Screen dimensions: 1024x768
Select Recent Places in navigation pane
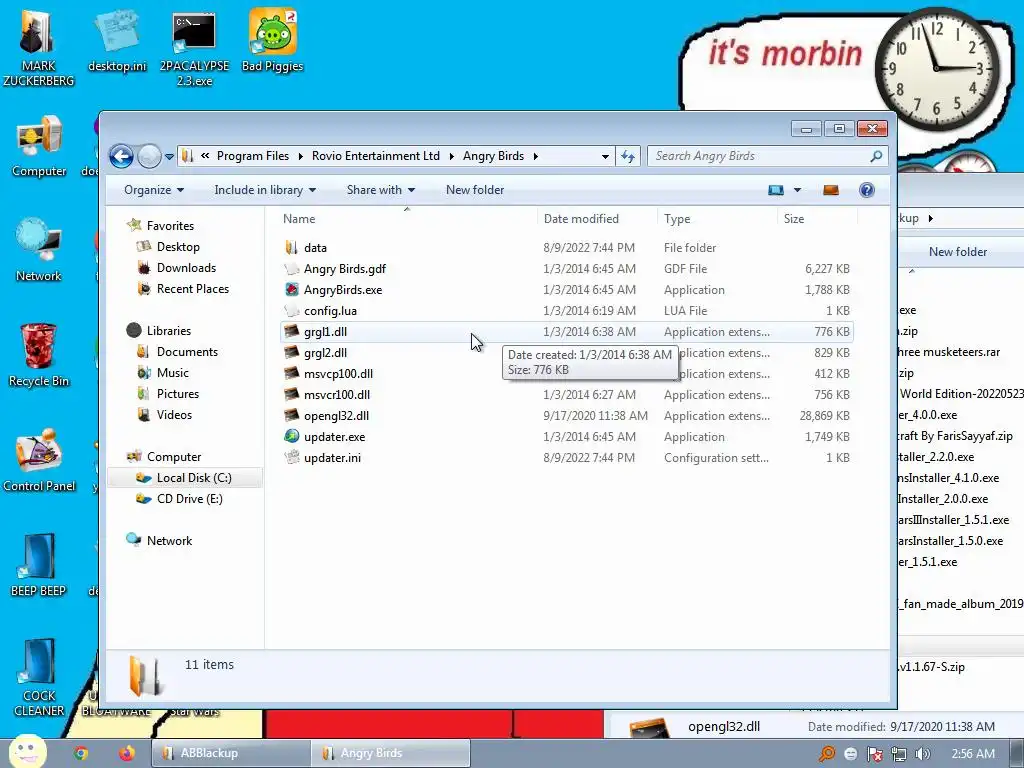pos(193,289)
